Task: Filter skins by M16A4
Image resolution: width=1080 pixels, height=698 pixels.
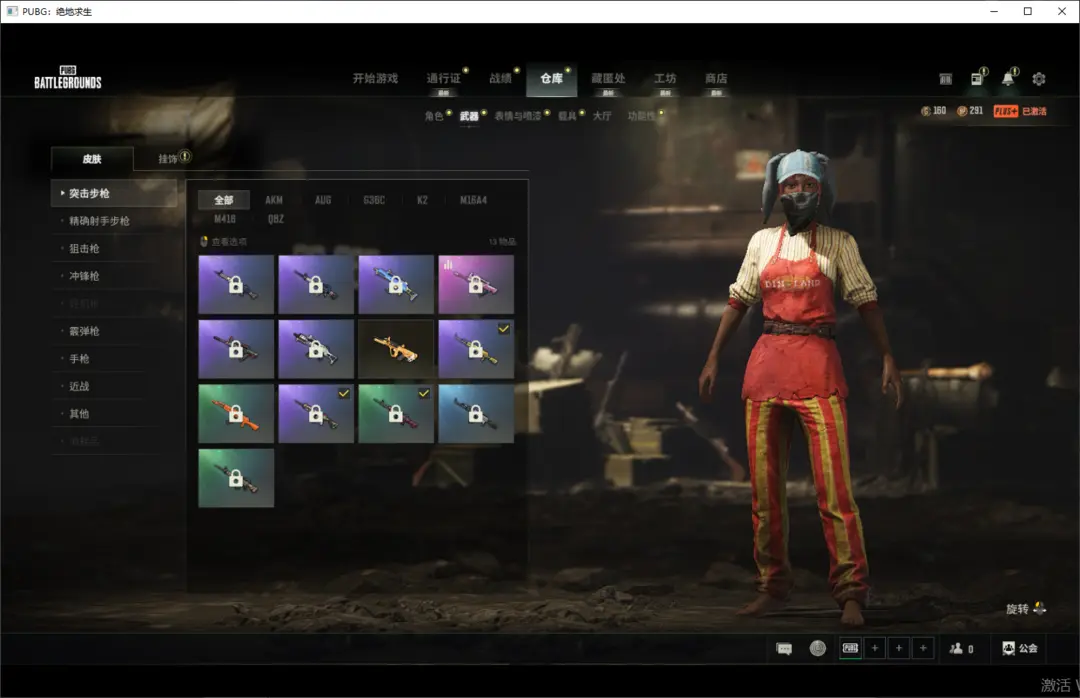Action: pos(473,200)
